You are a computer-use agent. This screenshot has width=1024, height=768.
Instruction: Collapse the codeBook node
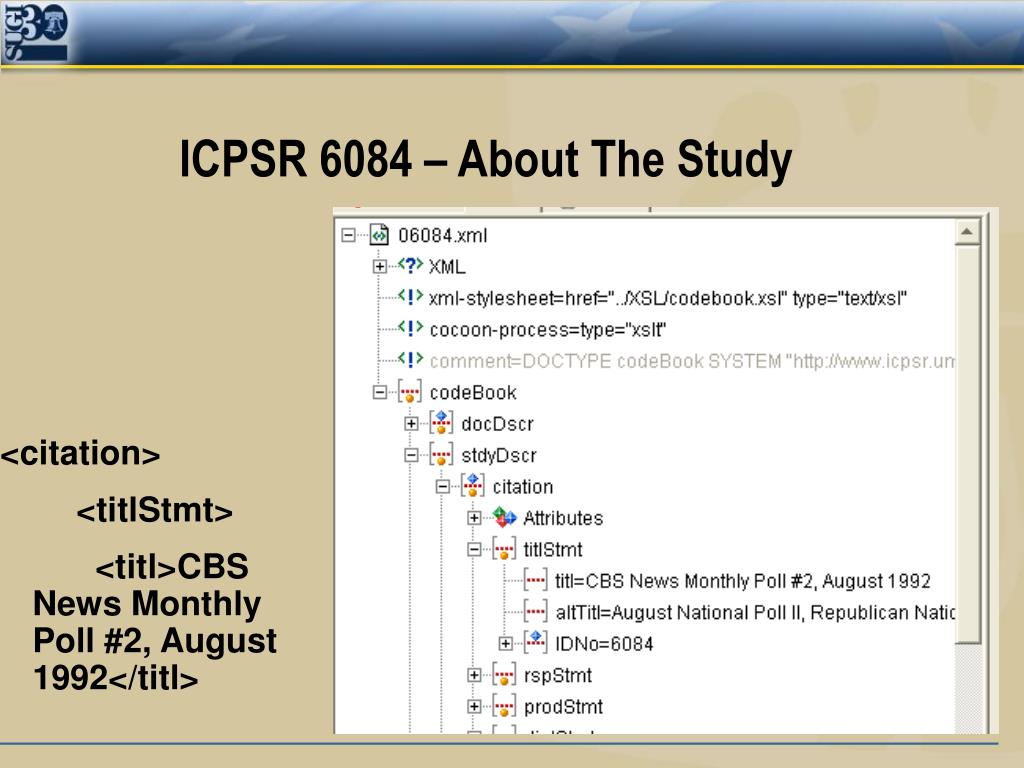(x=379, y=392)
